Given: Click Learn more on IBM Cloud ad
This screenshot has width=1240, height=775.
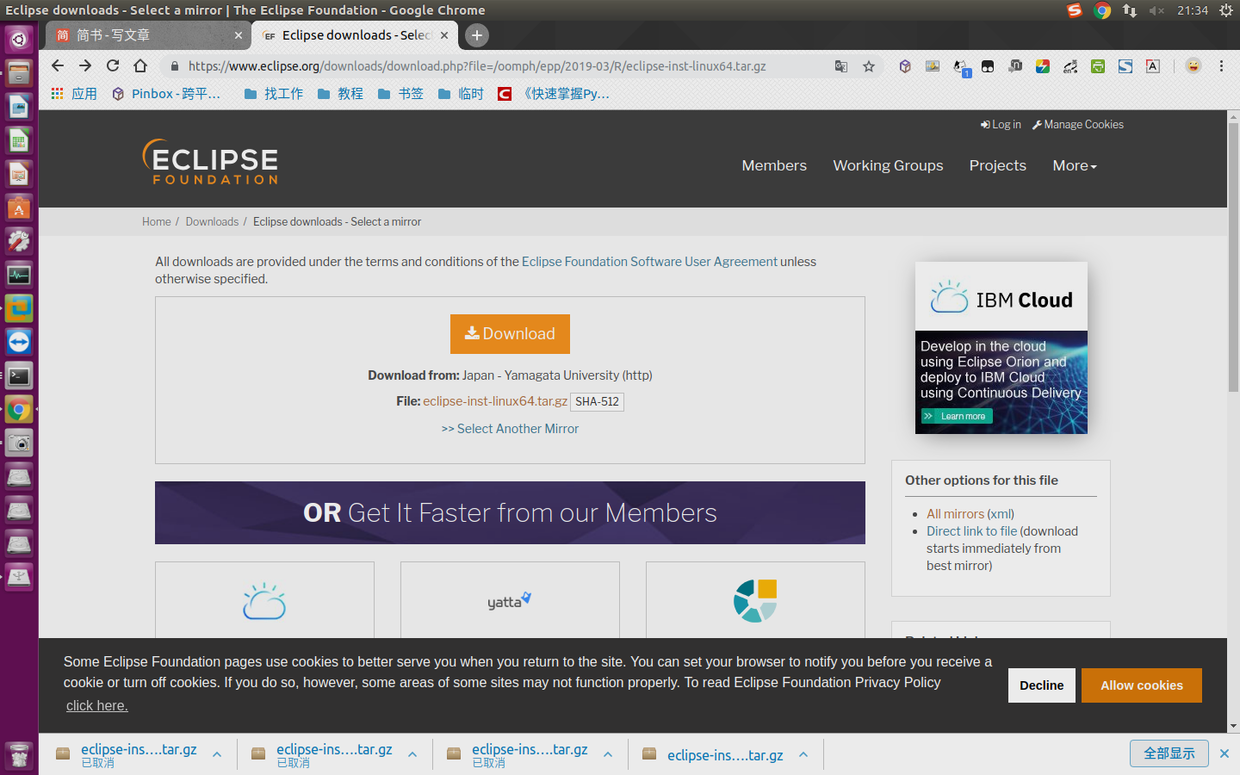Looking at the screenshot, I should 957,416.
